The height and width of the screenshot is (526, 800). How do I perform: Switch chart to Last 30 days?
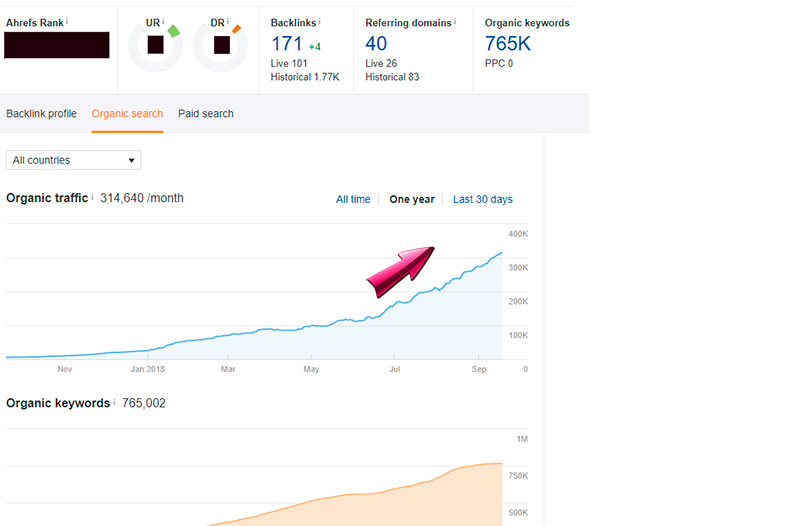pos(482,199)
